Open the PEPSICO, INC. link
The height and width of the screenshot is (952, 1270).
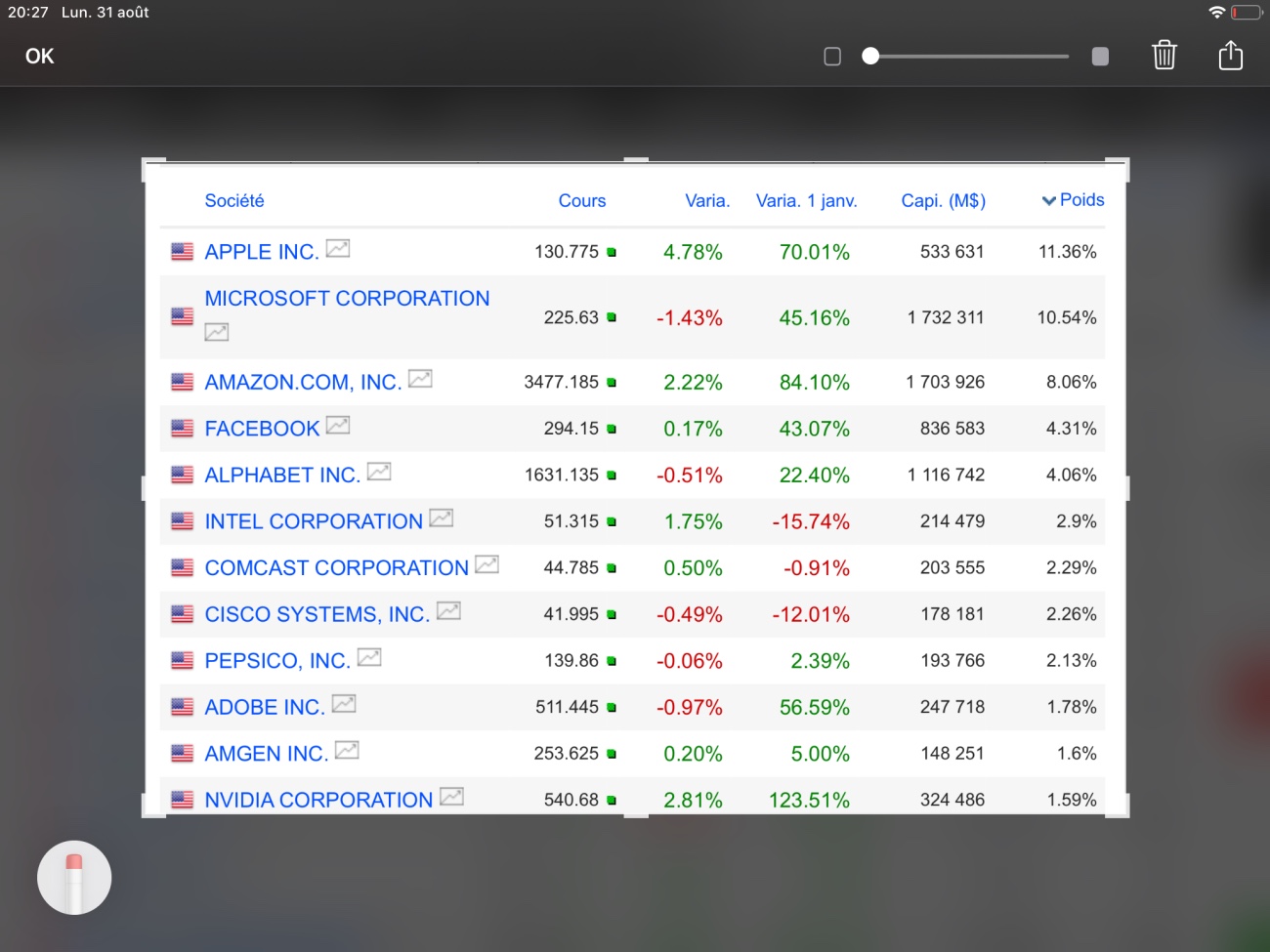point(277,661)
